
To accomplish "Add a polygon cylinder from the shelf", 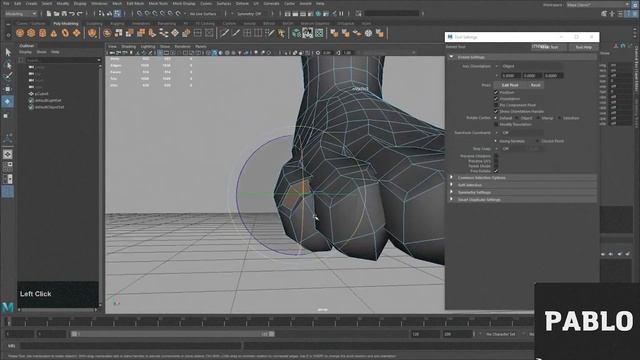I will coord(42,33).
